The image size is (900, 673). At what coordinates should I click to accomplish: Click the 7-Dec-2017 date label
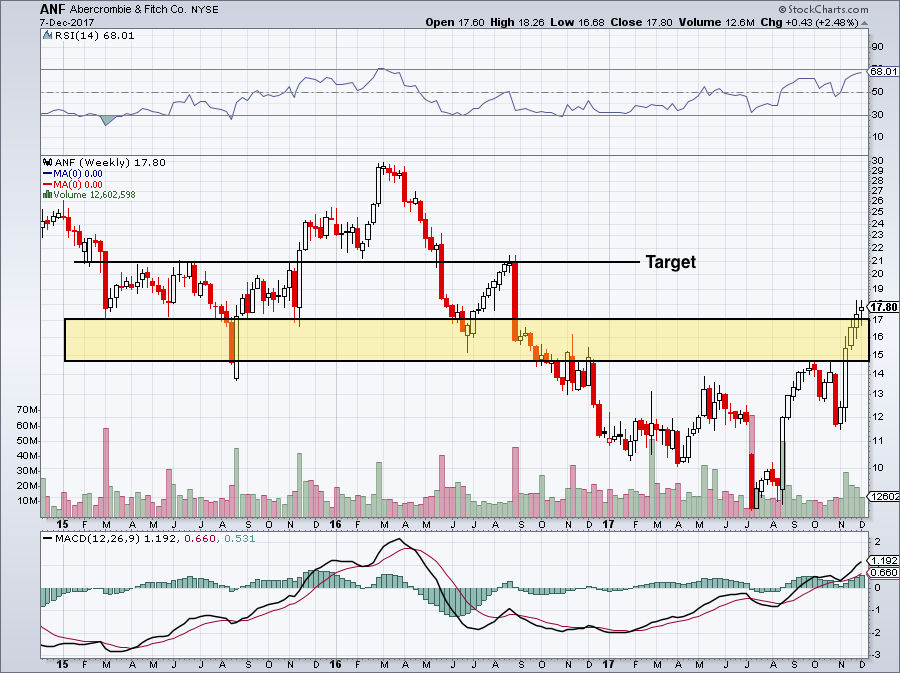click(x=67, y=22)
